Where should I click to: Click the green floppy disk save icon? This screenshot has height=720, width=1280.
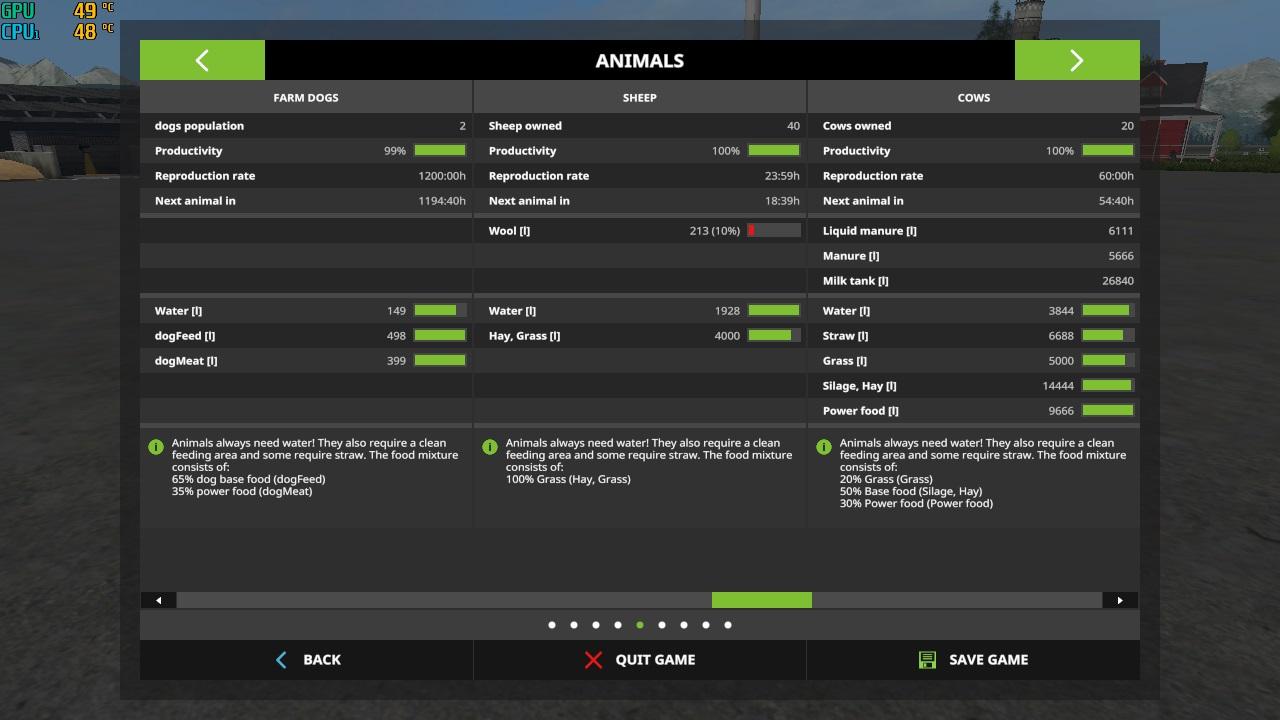927,660
